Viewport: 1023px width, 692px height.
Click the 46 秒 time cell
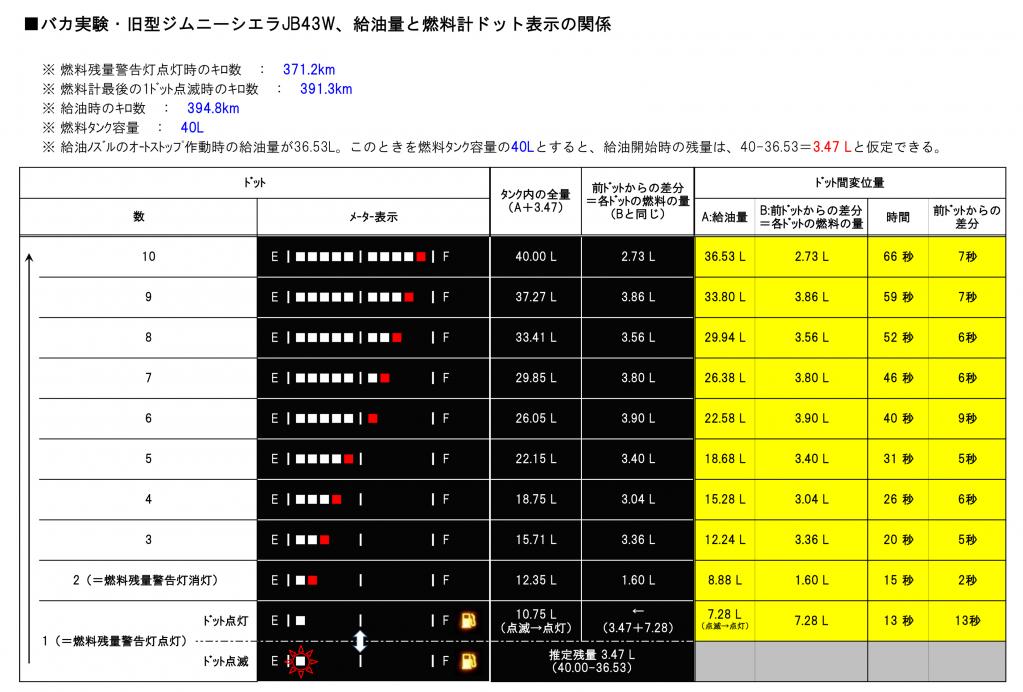point(898,378)
